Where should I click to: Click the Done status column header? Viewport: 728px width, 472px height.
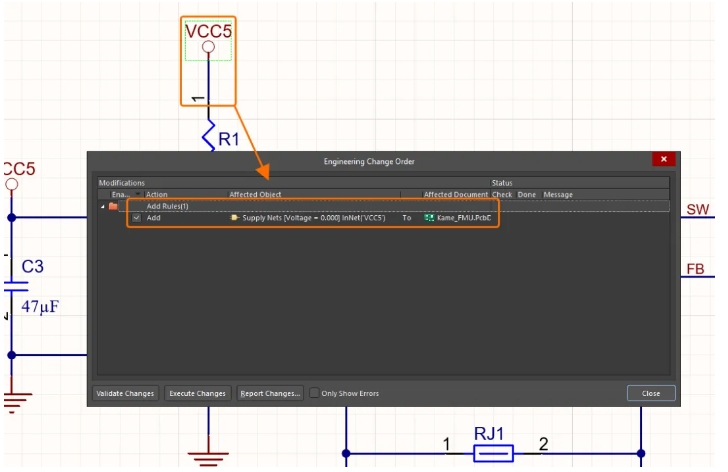point(527,194)
